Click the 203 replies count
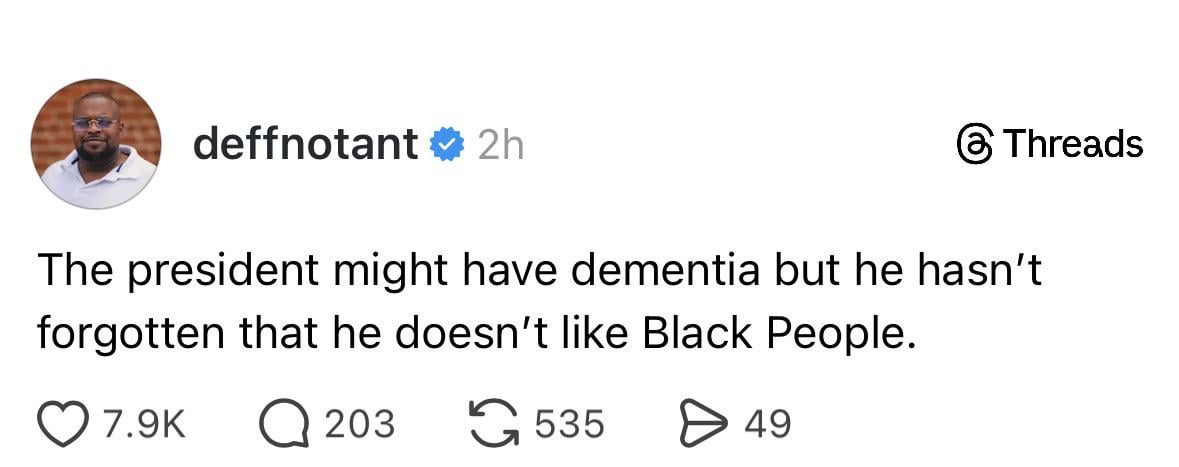Screen dimensions: 1179x467 (359, 424)
